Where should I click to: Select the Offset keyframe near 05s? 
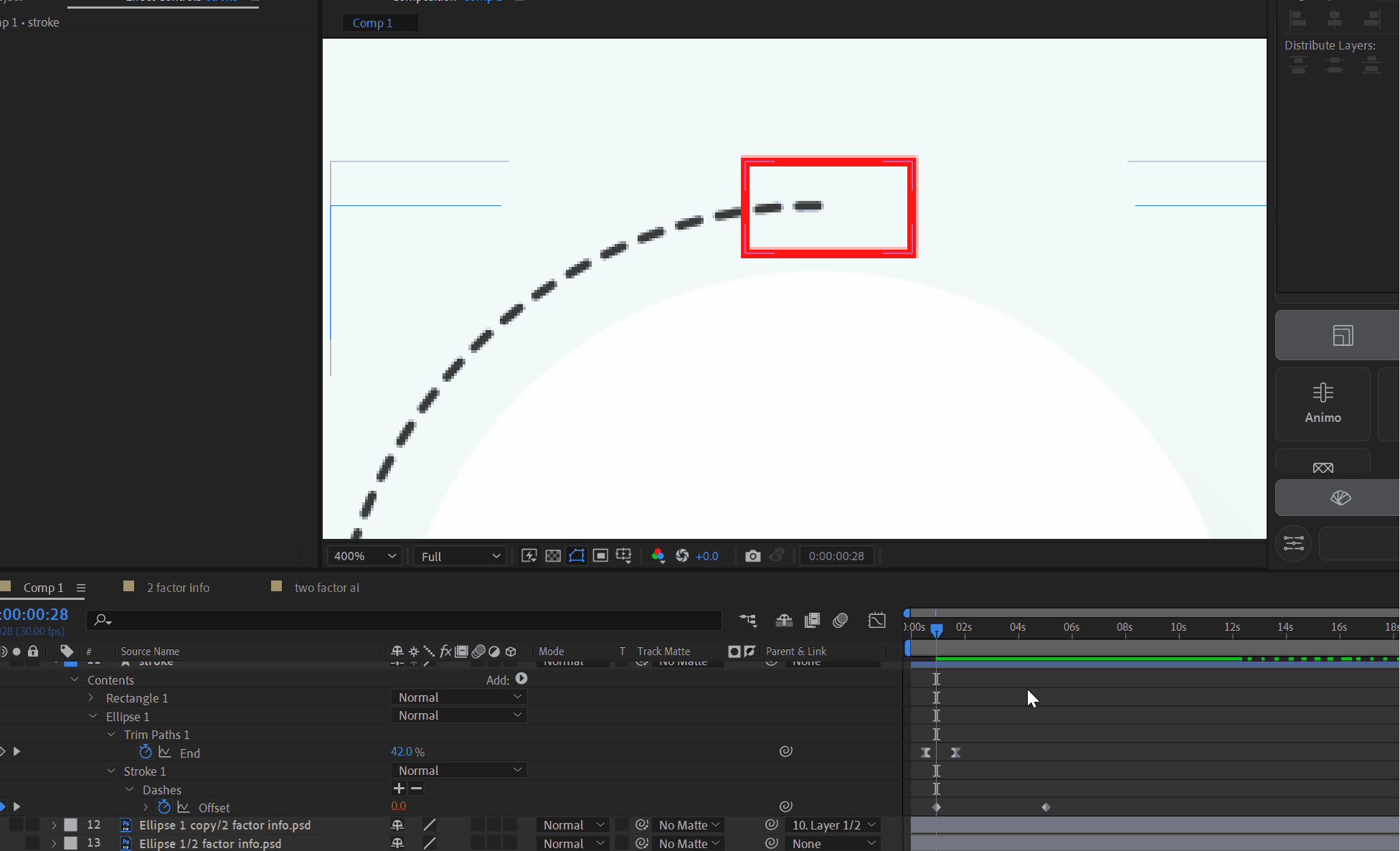1046,807
